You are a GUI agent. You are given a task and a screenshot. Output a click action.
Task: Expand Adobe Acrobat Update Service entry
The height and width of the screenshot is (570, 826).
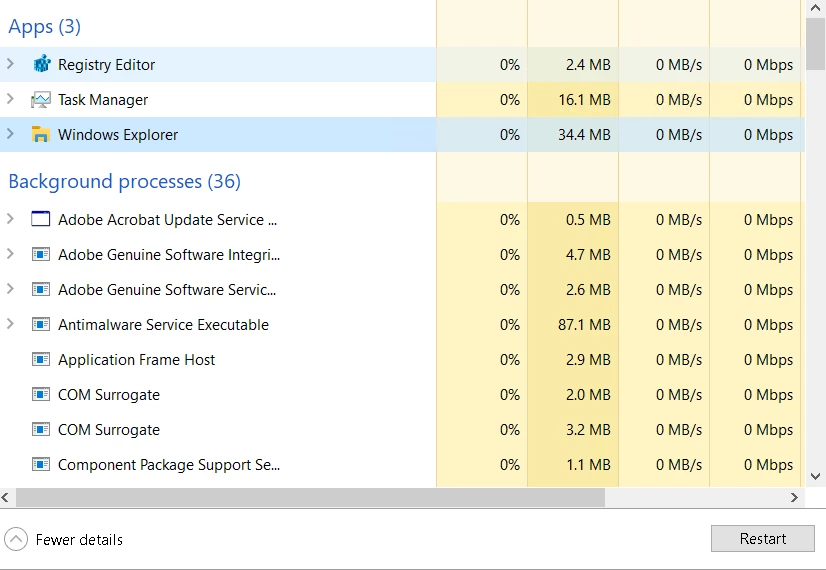[x=10, y=219]
